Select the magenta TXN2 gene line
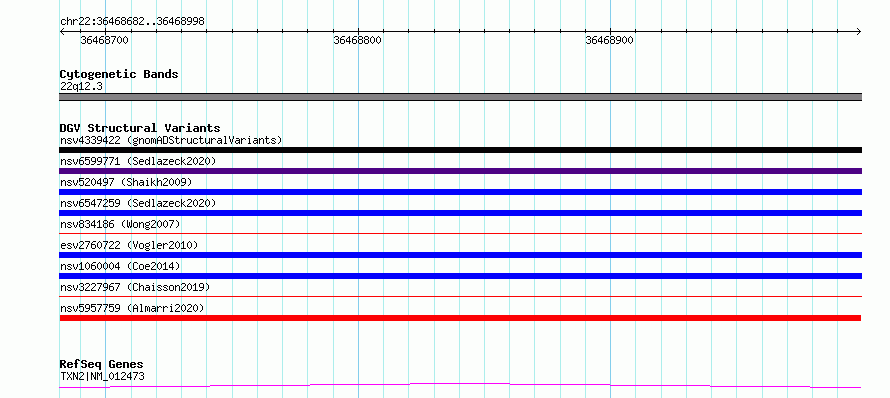Viewport: 890px width, 398px height. click(x=460, y=386)
